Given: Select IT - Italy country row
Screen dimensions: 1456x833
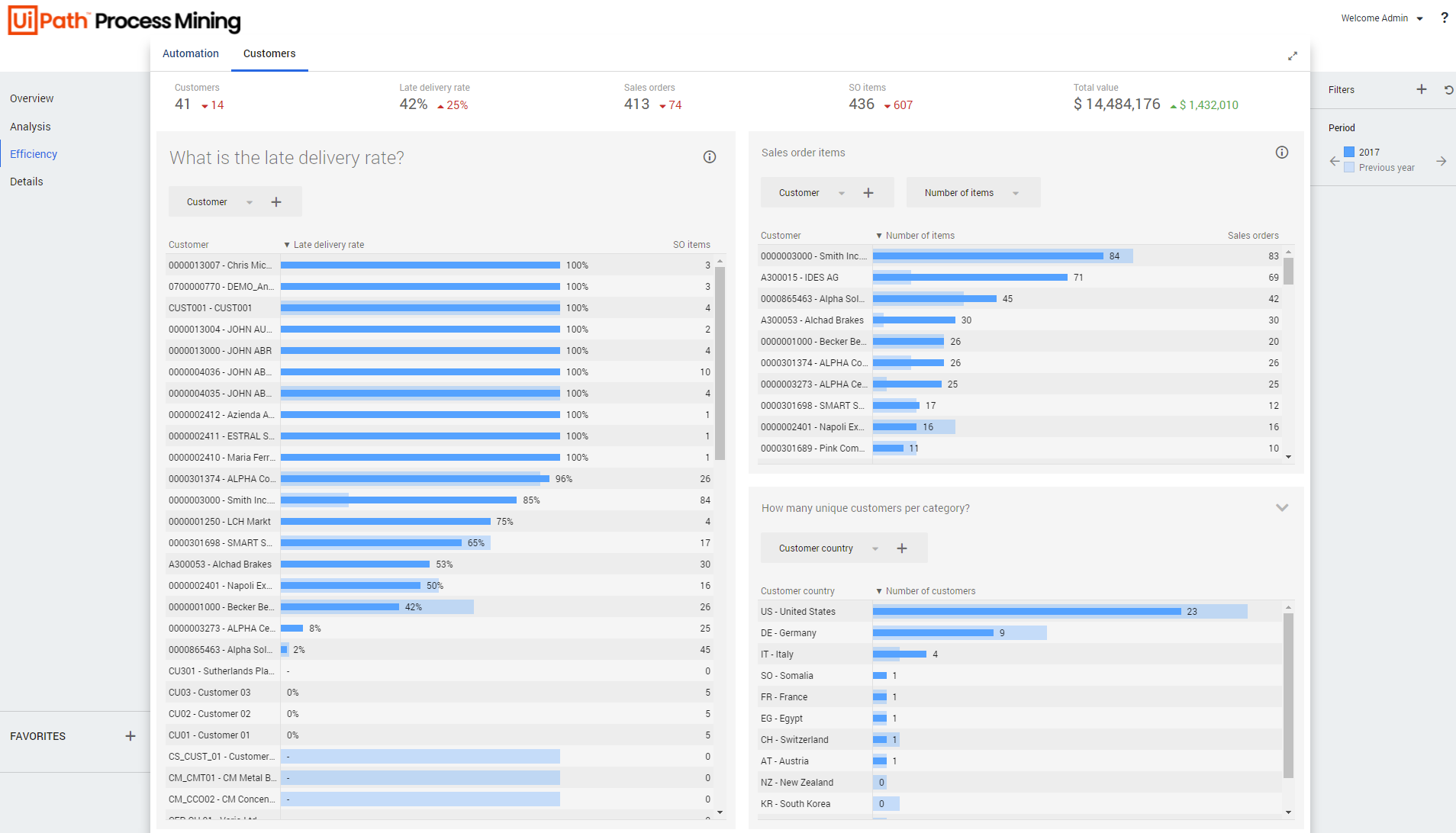Looking at the screenshot, I should coord(1020,654).
